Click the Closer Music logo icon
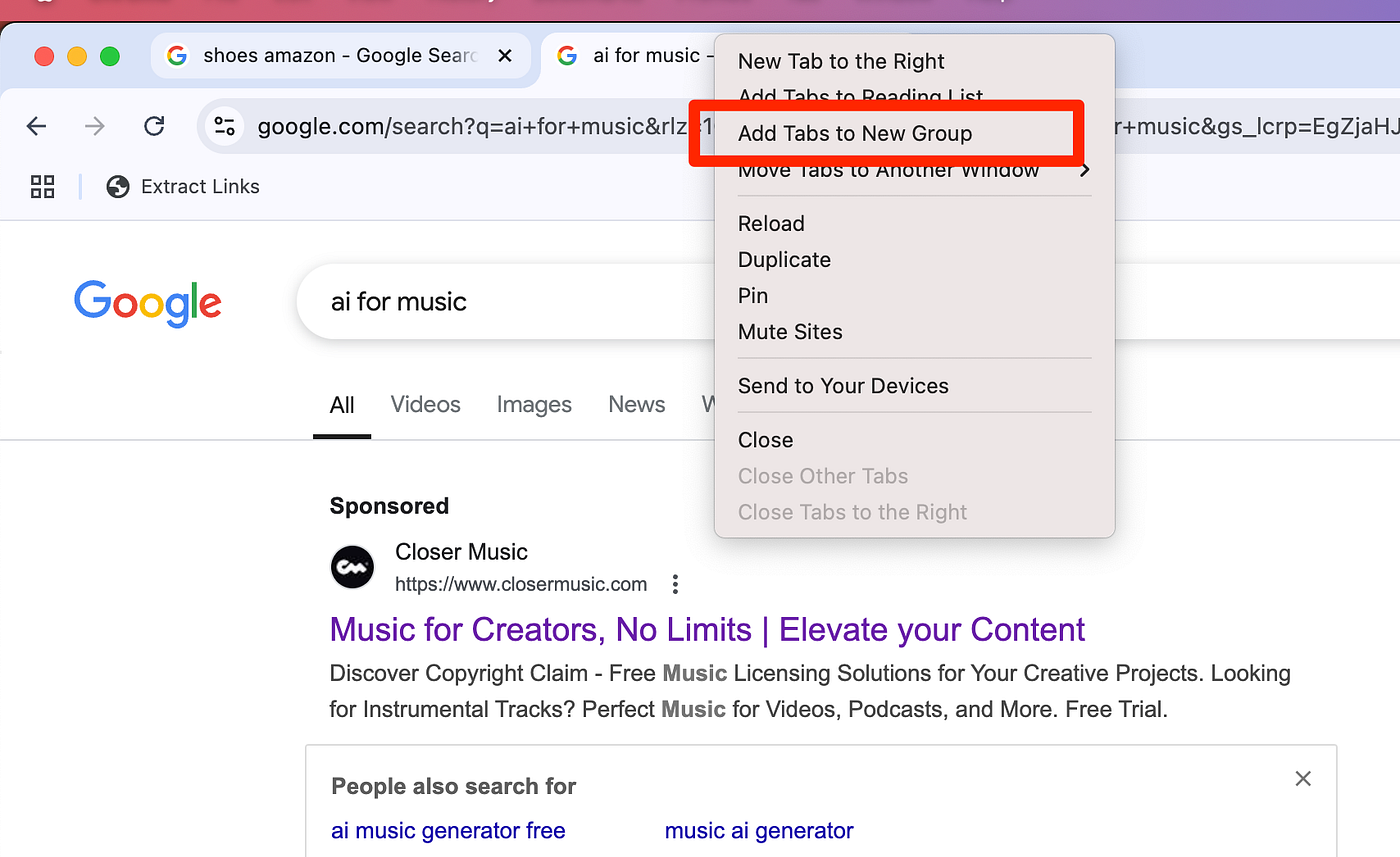This screenshot has width=1400, height=857. coord(352,568)
